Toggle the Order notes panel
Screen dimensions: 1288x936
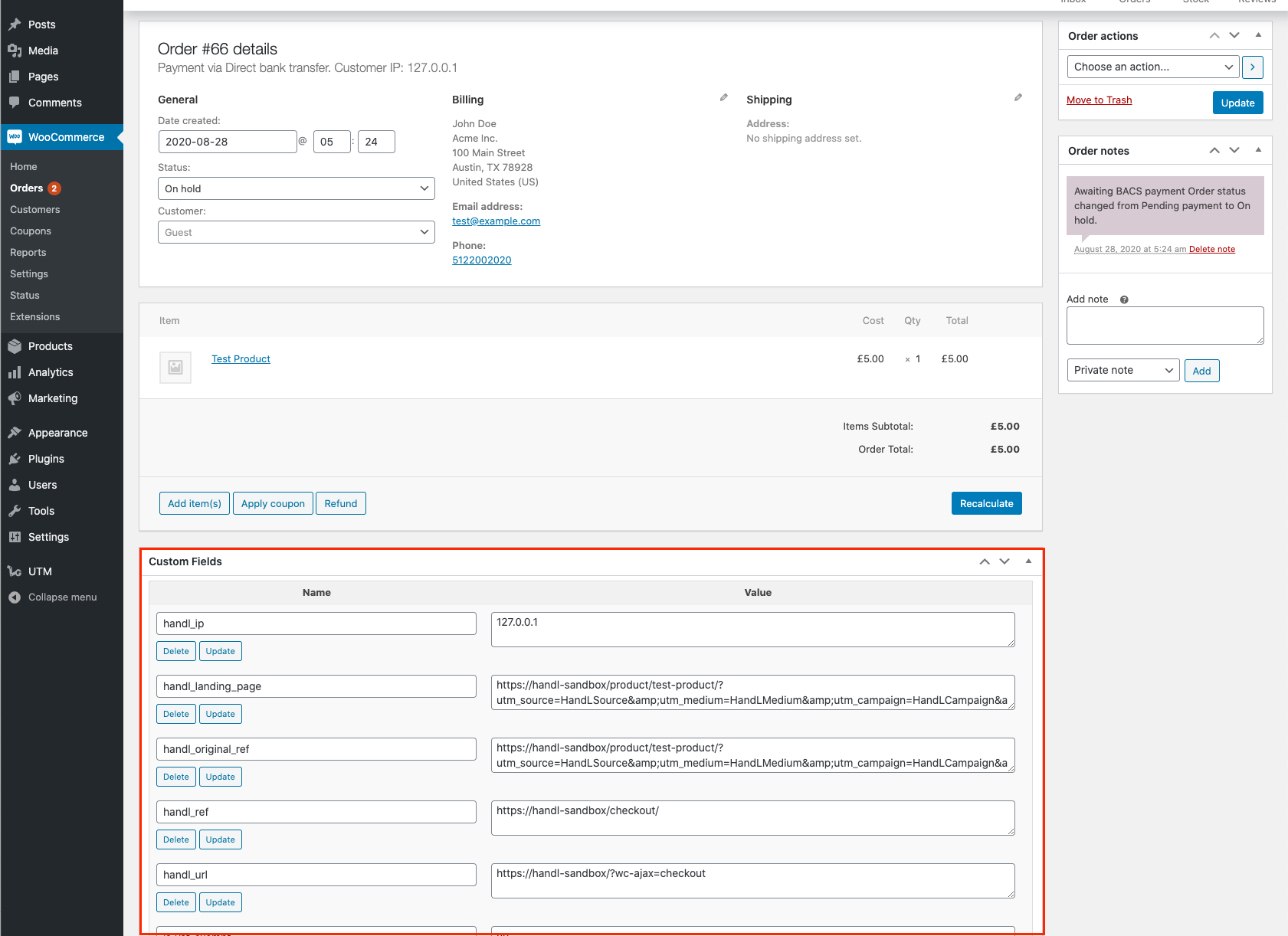pos(1258,151)
